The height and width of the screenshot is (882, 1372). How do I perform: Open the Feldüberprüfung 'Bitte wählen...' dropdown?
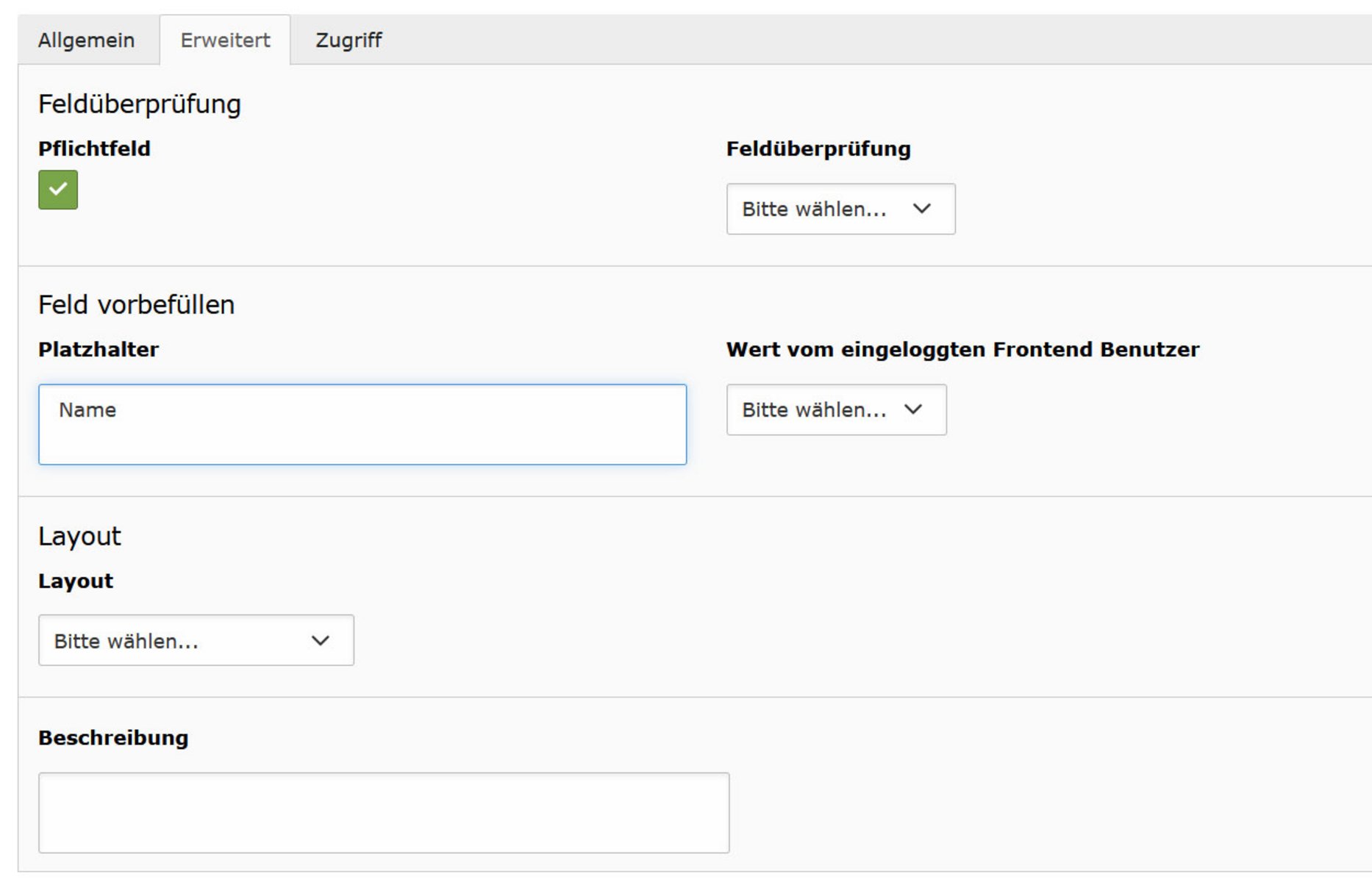tap(840, 209)
